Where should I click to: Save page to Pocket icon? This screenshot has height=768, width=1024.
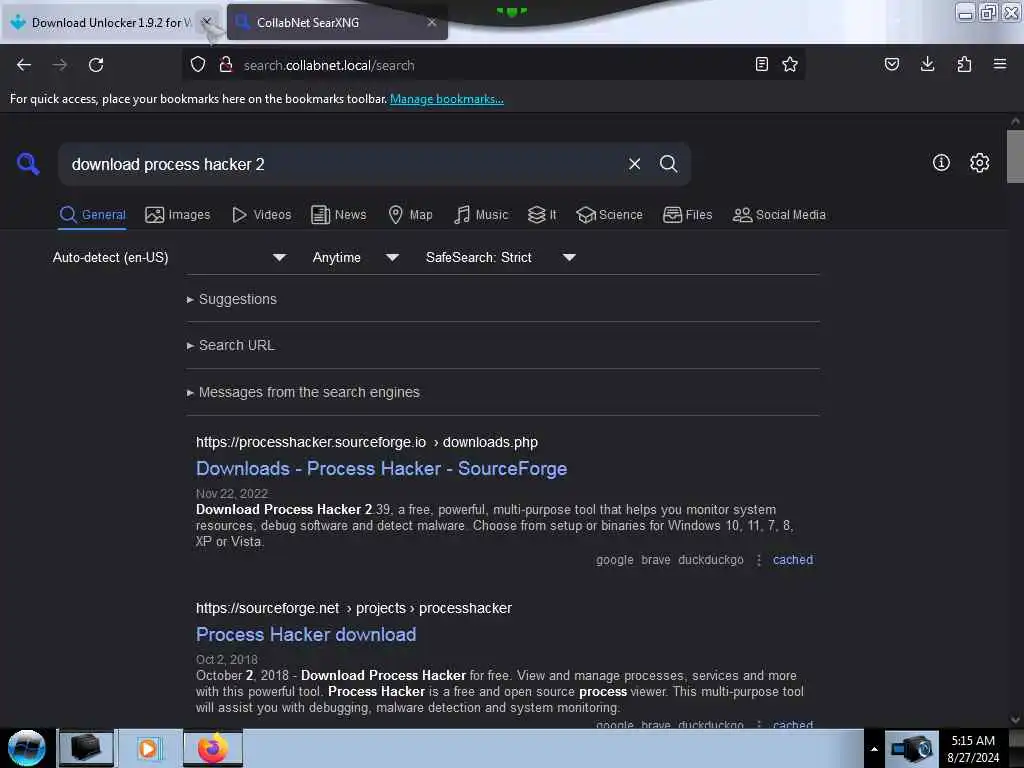(x=892, y=64)
